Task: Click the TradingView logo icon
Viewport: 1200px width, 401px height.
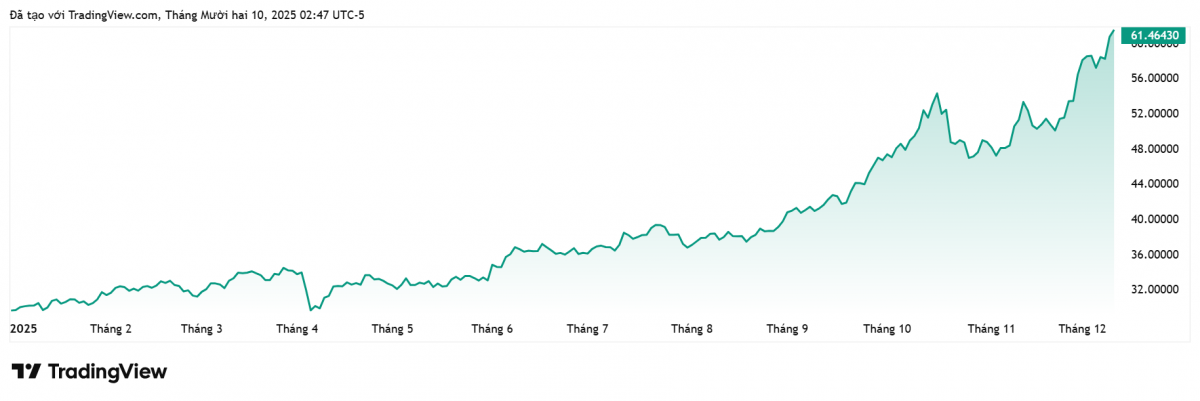Action: tap(26, 372)
